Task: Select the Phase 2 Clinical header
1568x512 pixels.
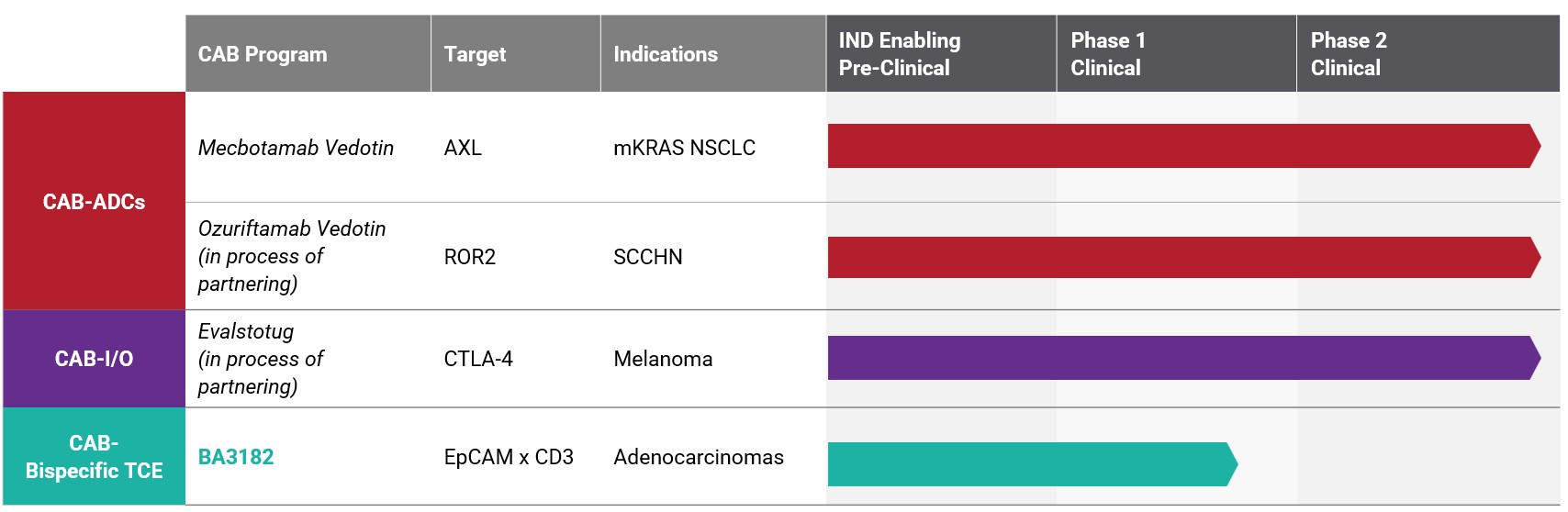Action: (x=1349, y=54)
